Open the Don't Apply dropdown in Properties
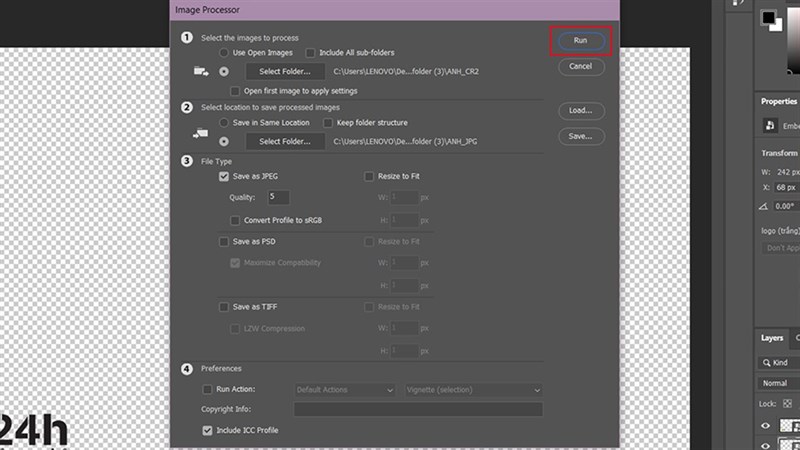 tap(781, 248)
